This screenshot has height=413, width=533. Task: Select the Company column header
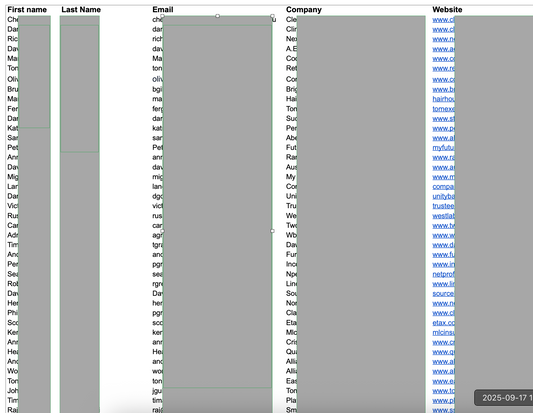click(304, 10)
